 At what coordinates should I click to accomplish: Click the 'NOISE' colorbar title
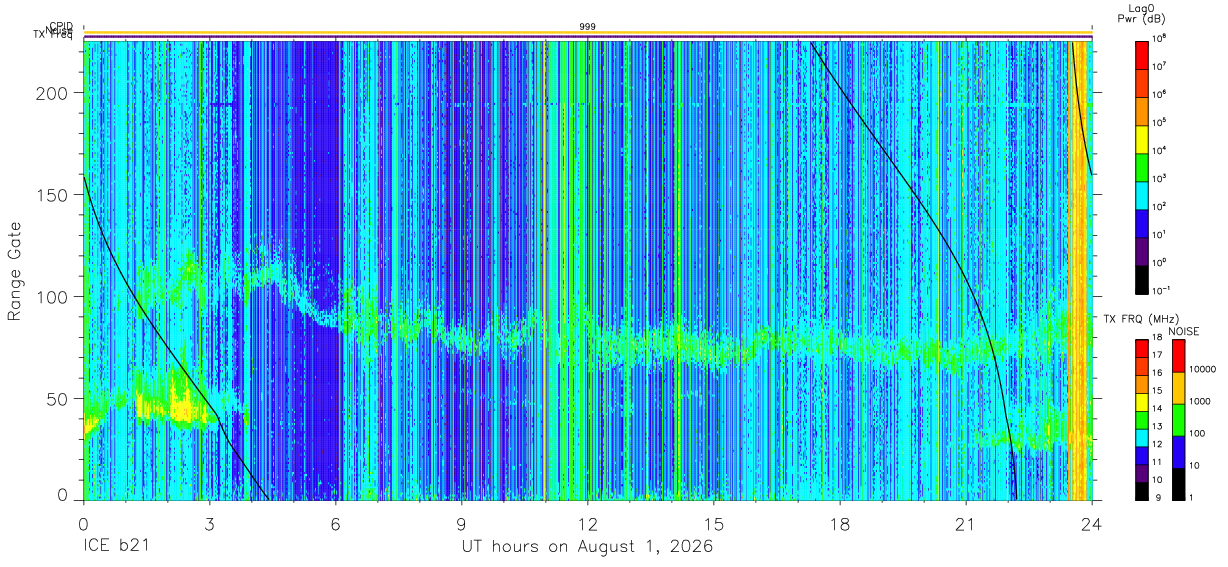click(1183, 331)
